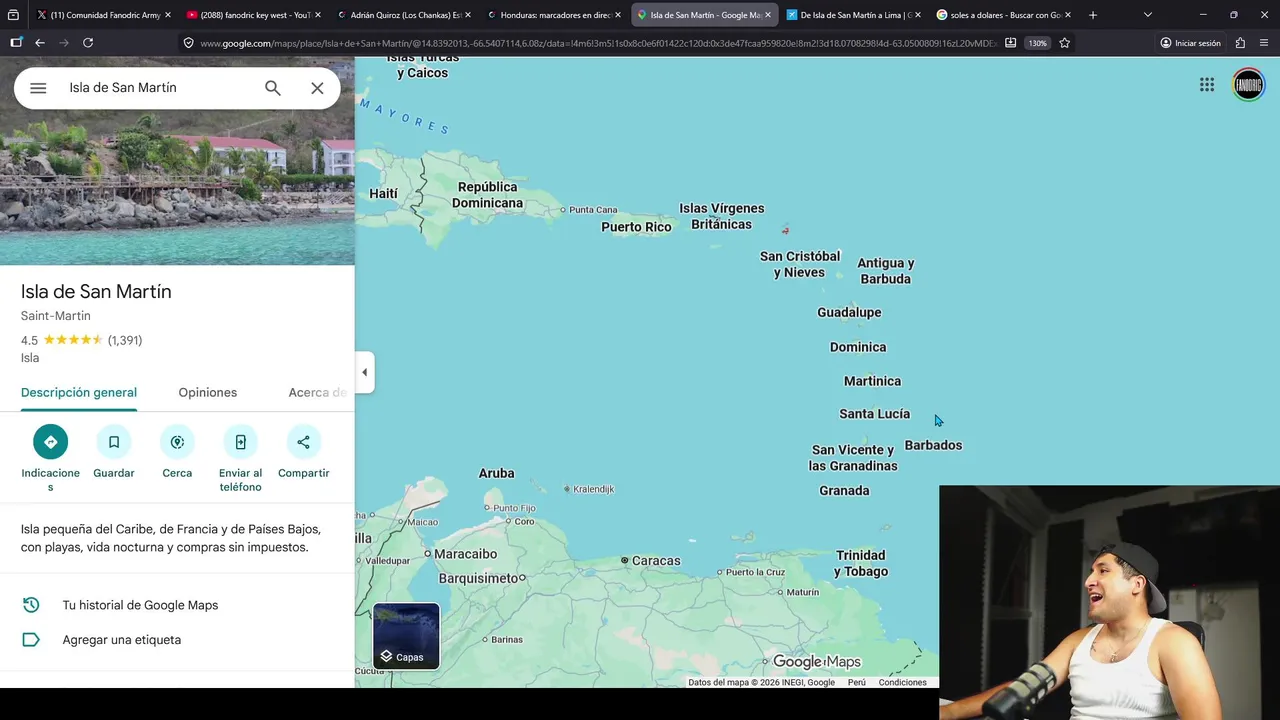Open the island header photo
The height and width of the screenshot is (720, 1280).
[177, 161]
